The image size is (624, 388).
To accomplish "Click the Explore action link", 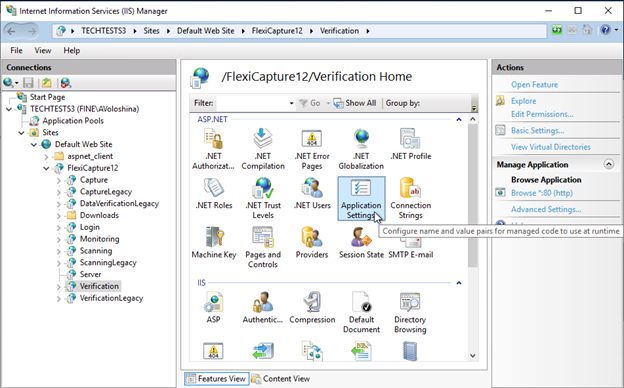I will [523, 101].
